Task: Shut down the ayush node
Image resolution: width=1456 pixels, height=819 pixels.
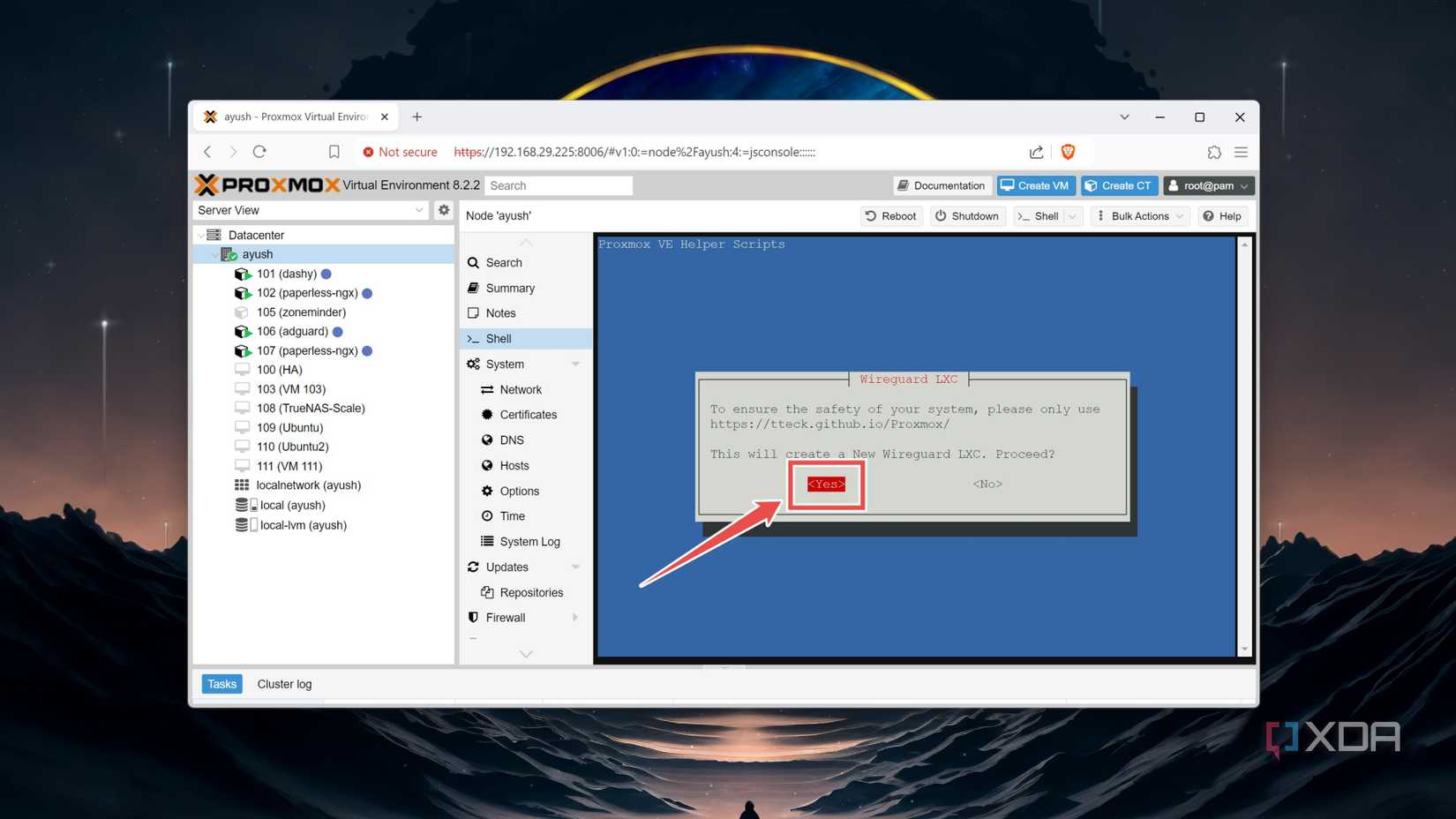Action: (967, 216)
